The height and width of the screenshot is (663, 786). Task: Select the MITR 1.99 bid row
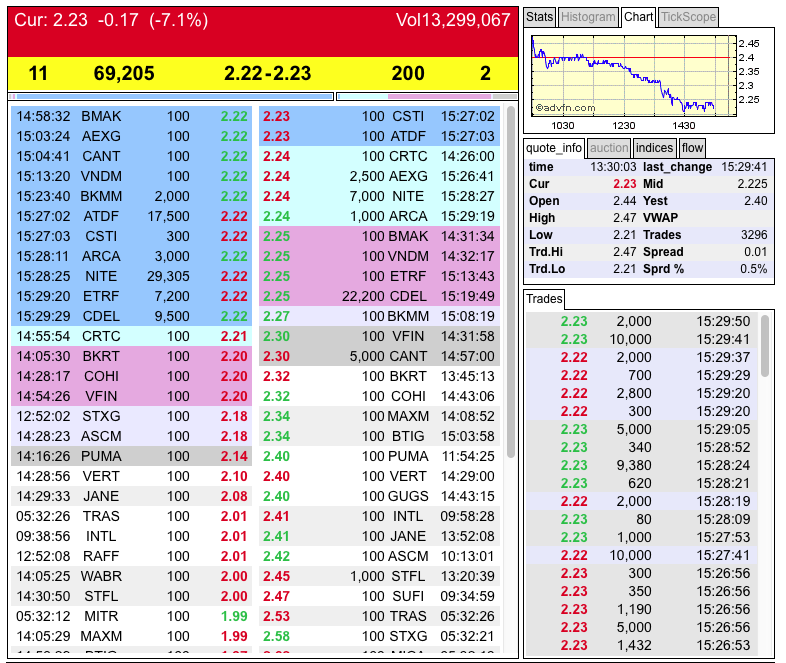point(131,616)
